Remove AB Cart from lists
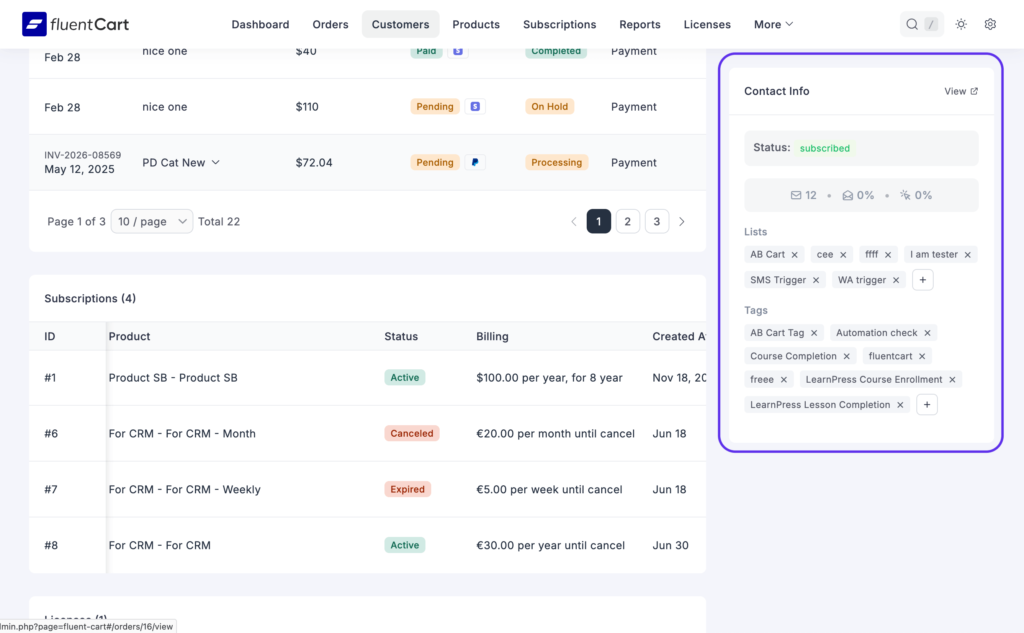Screen dimensions: 1024x633 pos(794,255)
